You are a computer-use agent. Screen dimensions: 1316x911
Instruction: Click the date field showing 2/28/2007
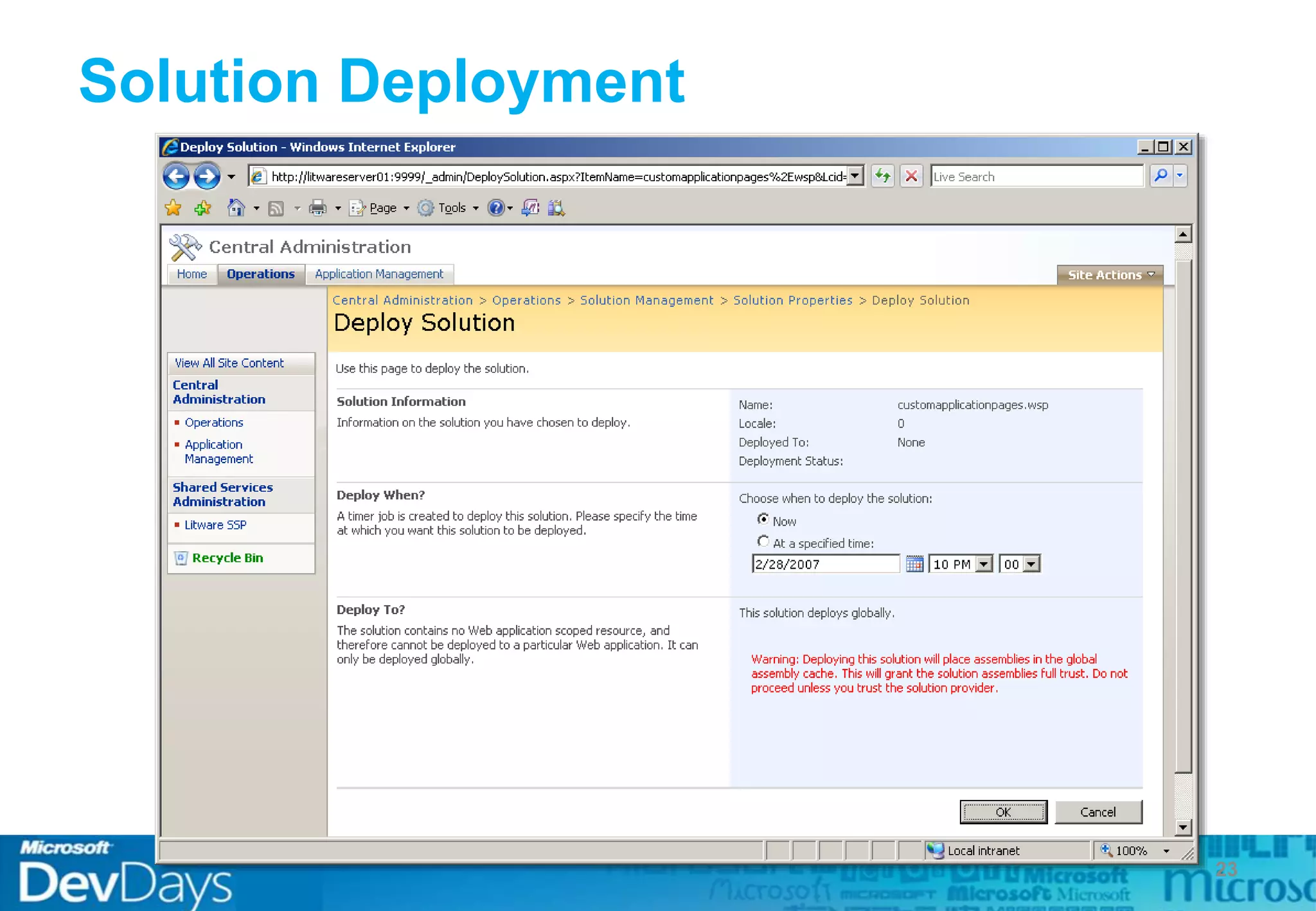tap(825, 564)
